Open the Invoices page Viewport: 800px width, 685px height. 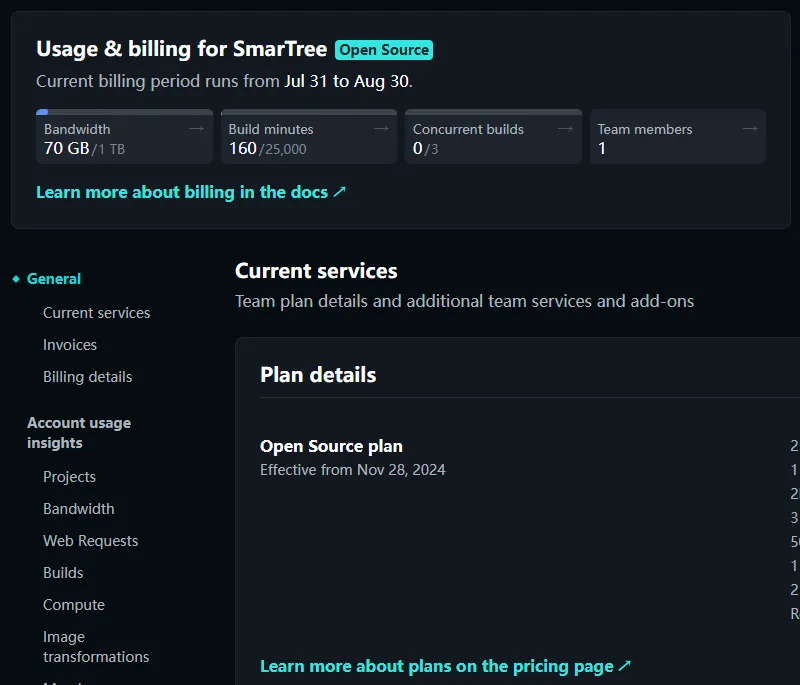pyautogui.click(x=70, y=345)
